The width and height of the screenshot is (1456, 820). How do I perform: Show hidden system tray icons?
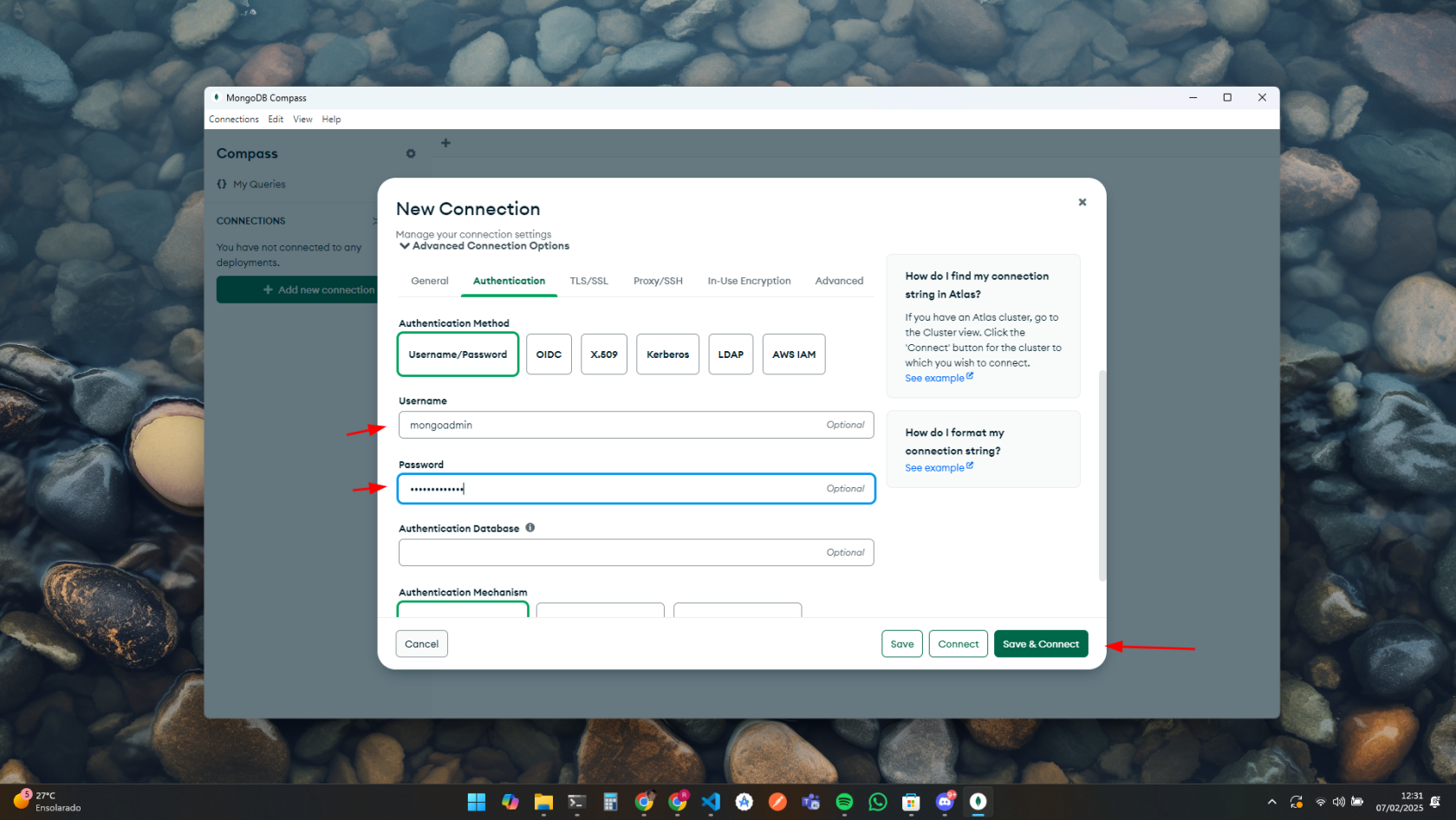tap(1271, 802)
